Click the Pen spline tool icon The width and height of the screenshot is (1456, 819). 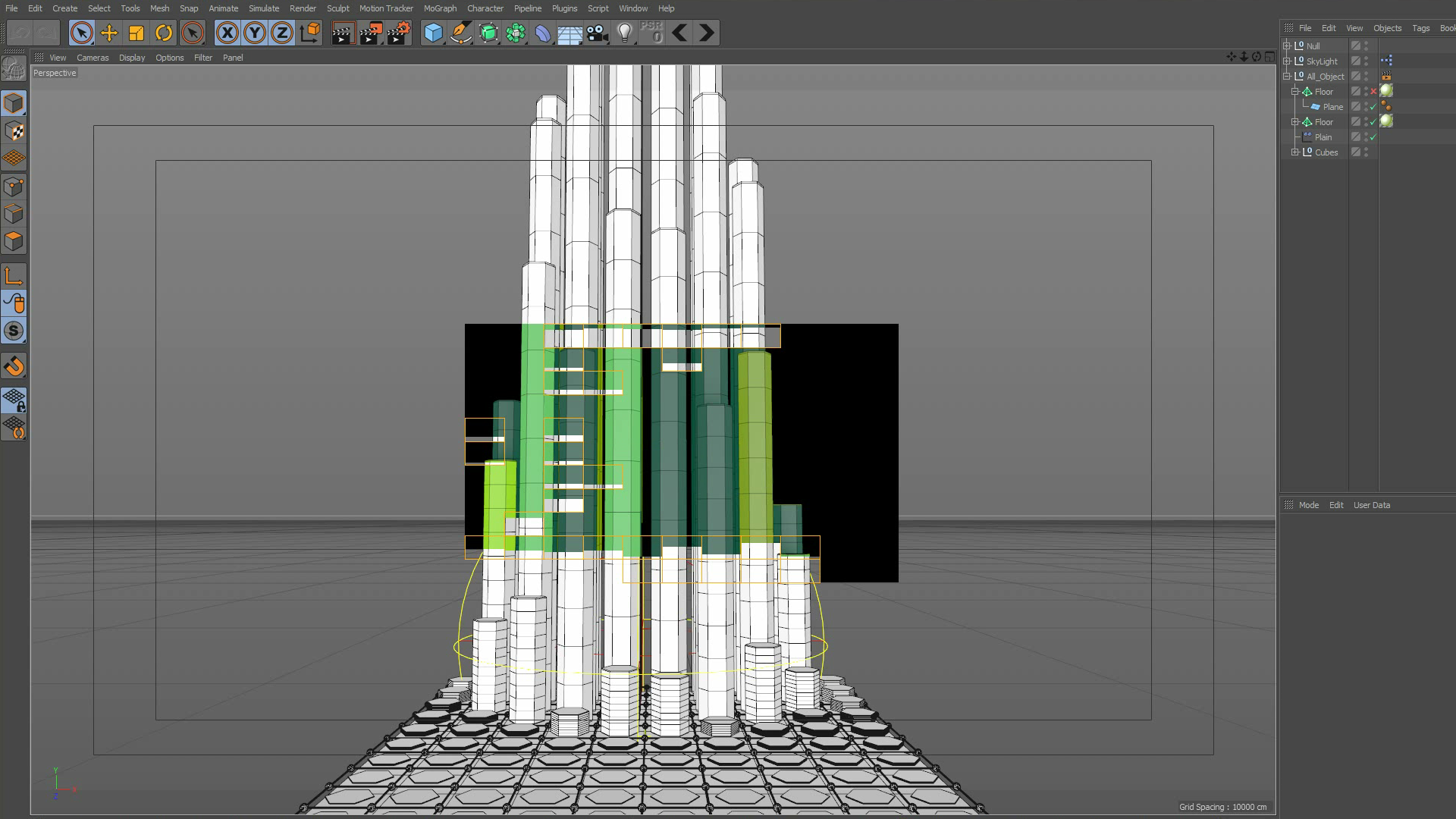pos(460,33)
